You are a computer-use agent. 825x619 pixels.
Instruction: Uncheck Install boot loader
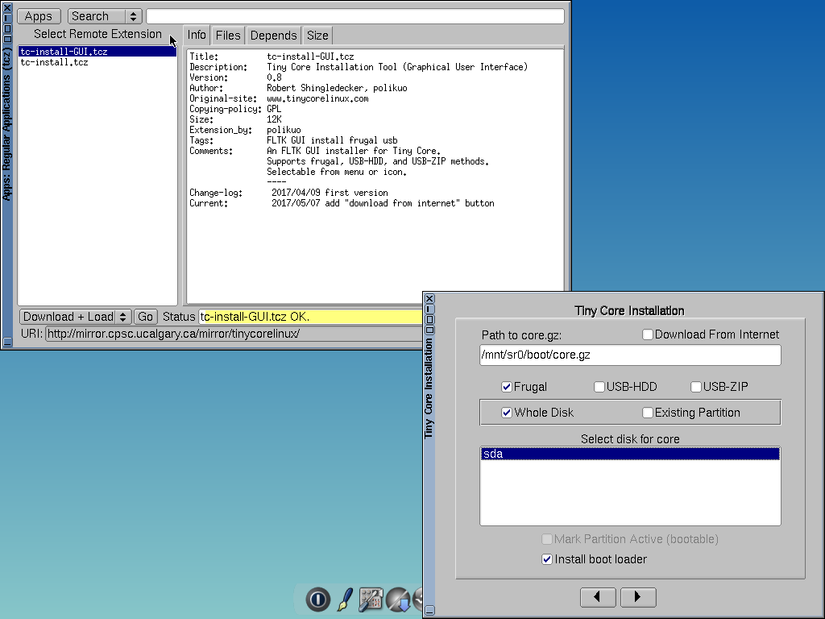pos(547,559)
